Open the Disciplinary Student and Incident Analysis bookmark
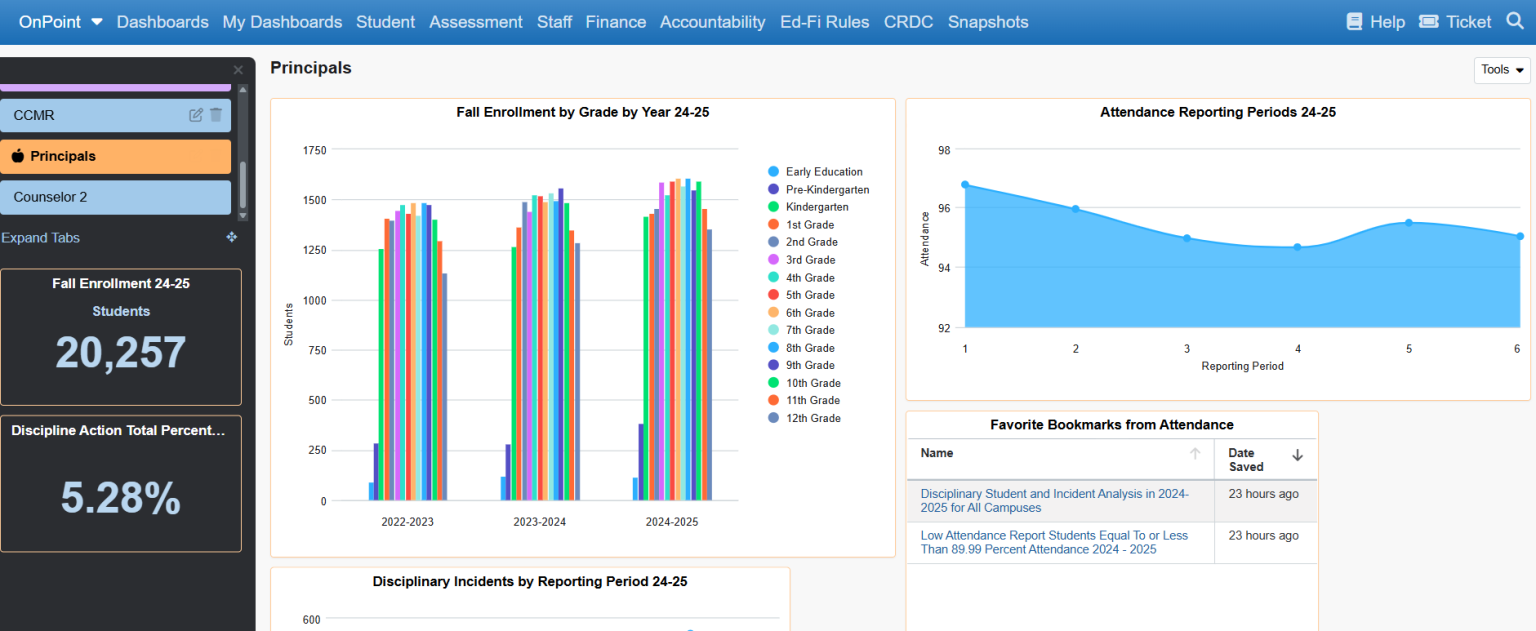The image size is (1536, 631). click(x=1054, y=500)
